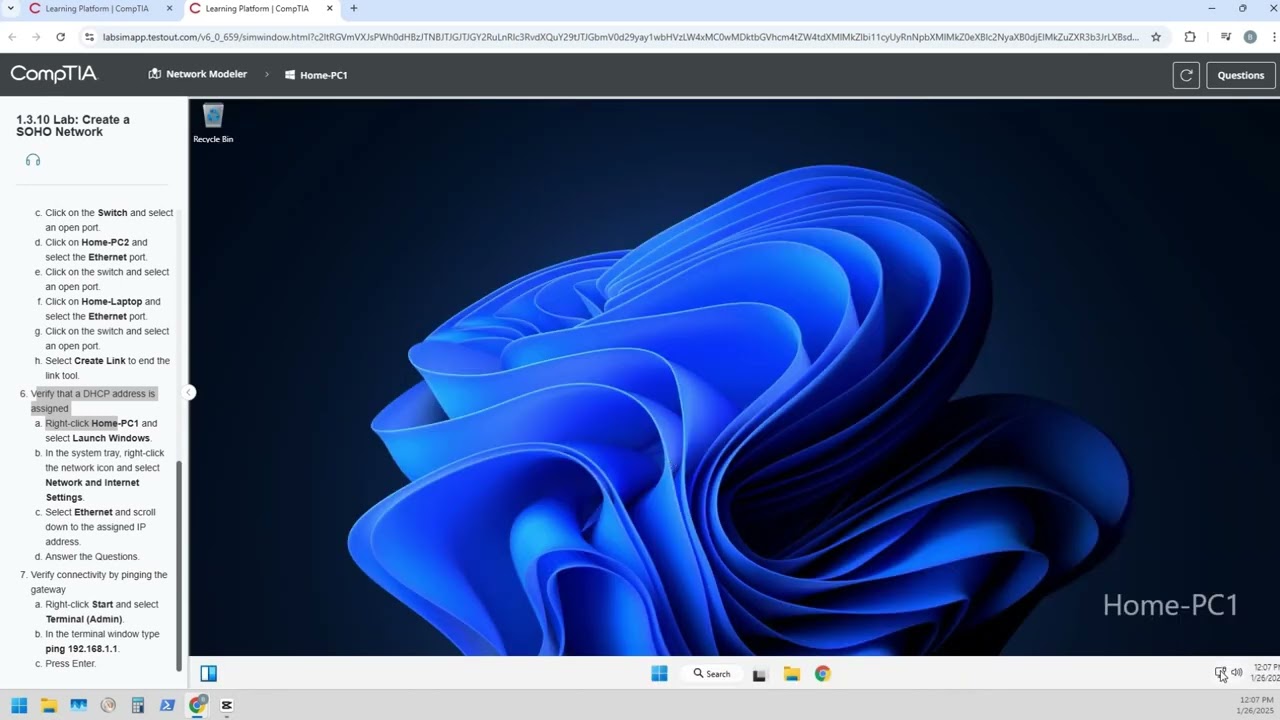1280x720 pixels.
Task: Click the 'Press Enter' instruction step
Action: pos(70,664)
